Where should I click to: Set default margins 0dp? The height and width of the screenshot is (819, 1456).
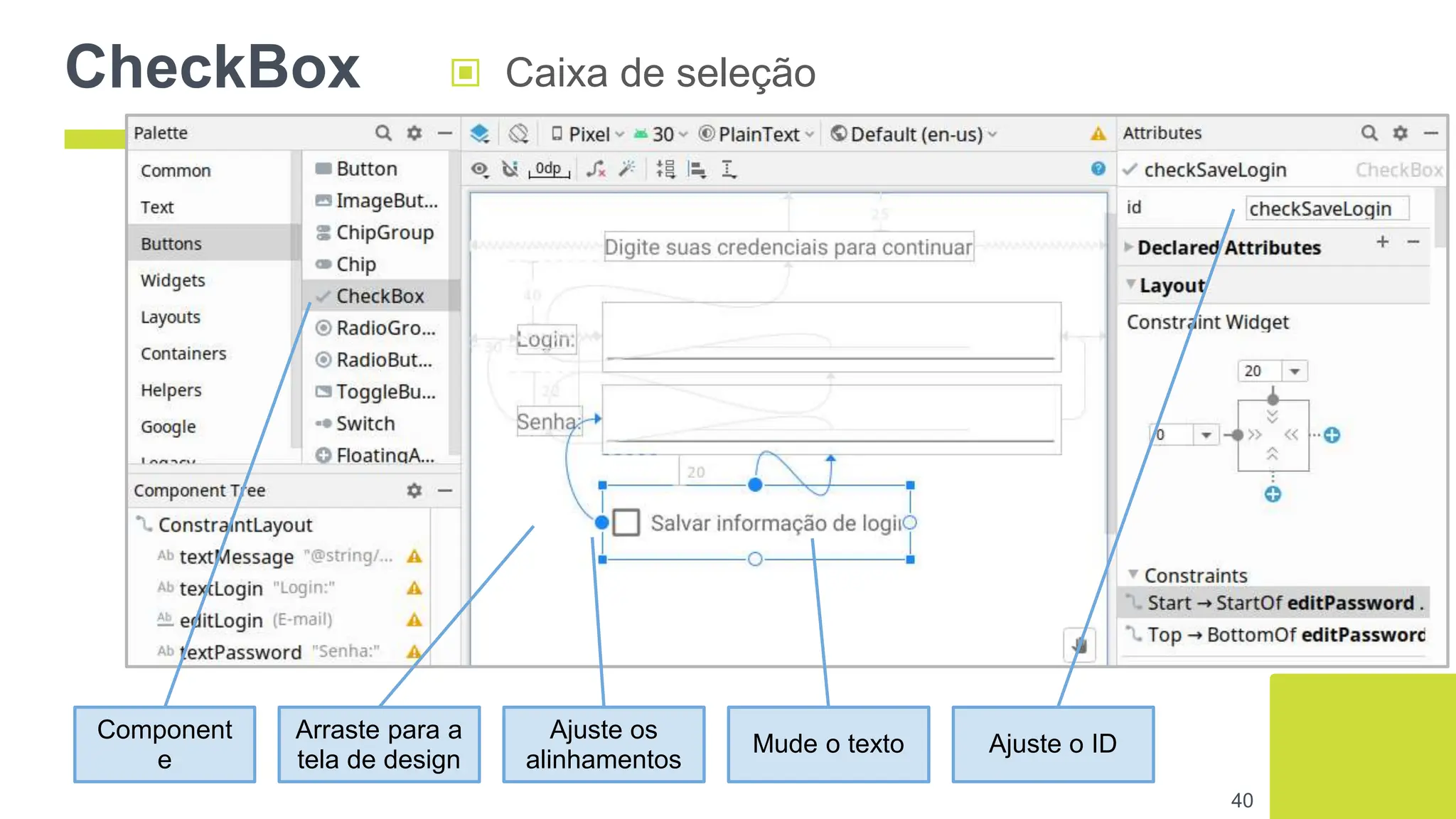coord(549,169)
